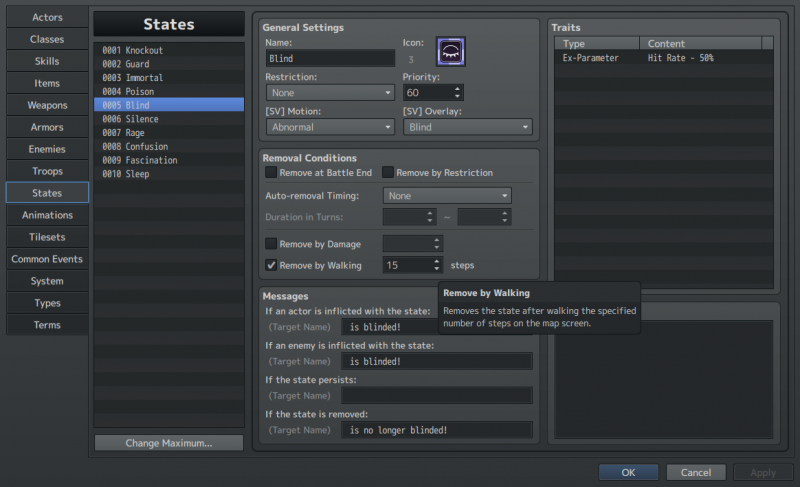Click the actor inflicted message field
The image size is (800, 487).
tap(390, 327)
